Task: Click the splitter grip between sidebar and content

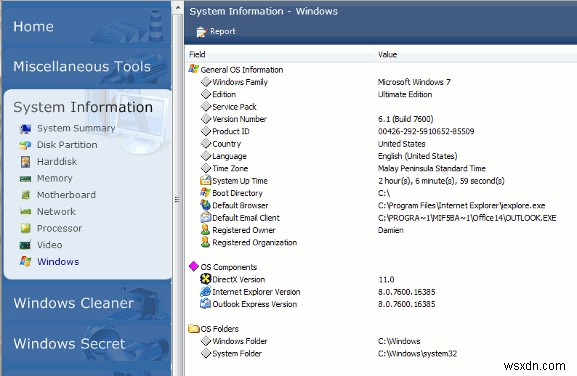Action: [178, 199]
